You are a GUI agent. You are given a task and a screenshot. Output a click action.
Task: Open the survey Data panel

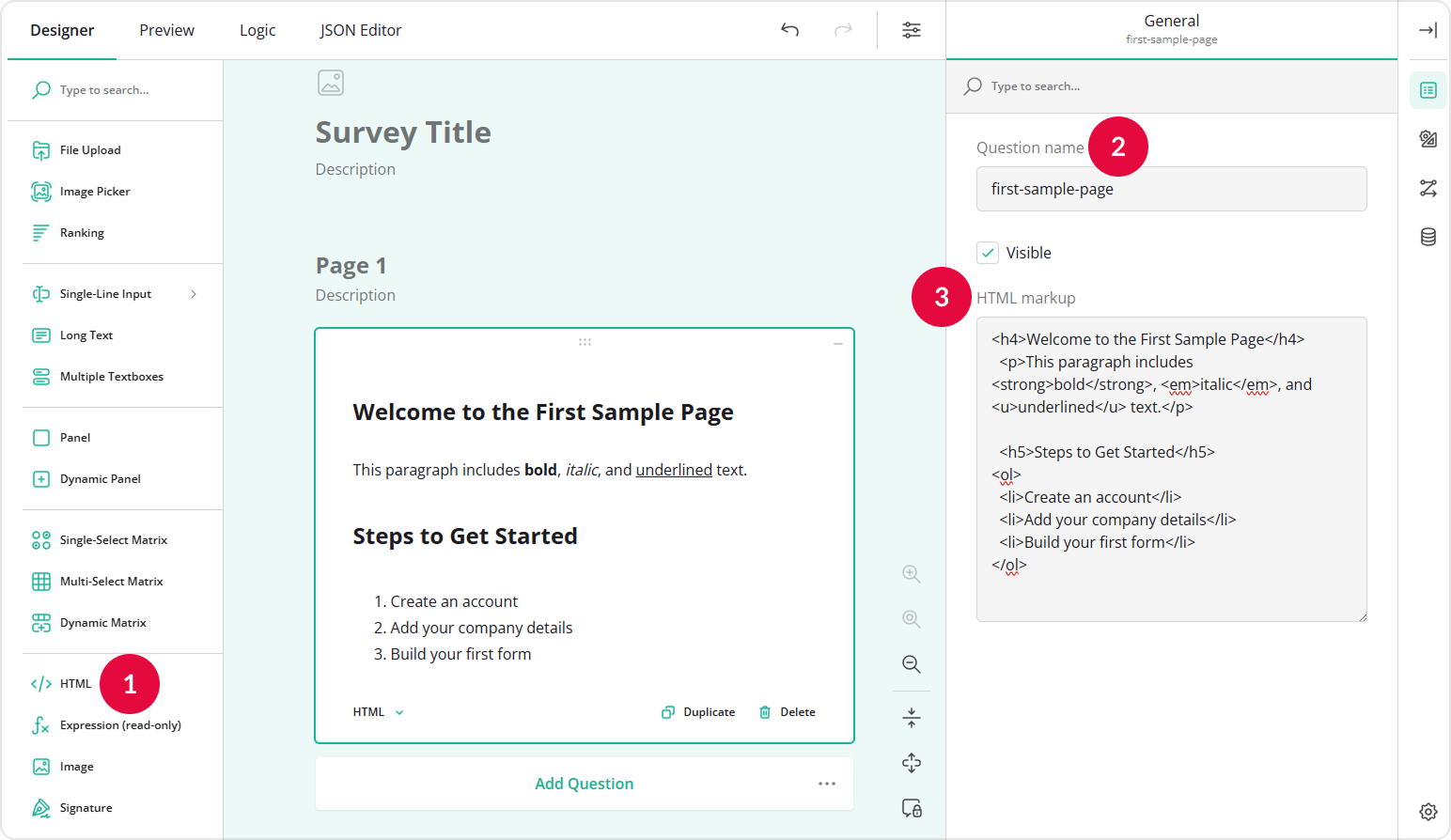click(x=1428, y=237)
